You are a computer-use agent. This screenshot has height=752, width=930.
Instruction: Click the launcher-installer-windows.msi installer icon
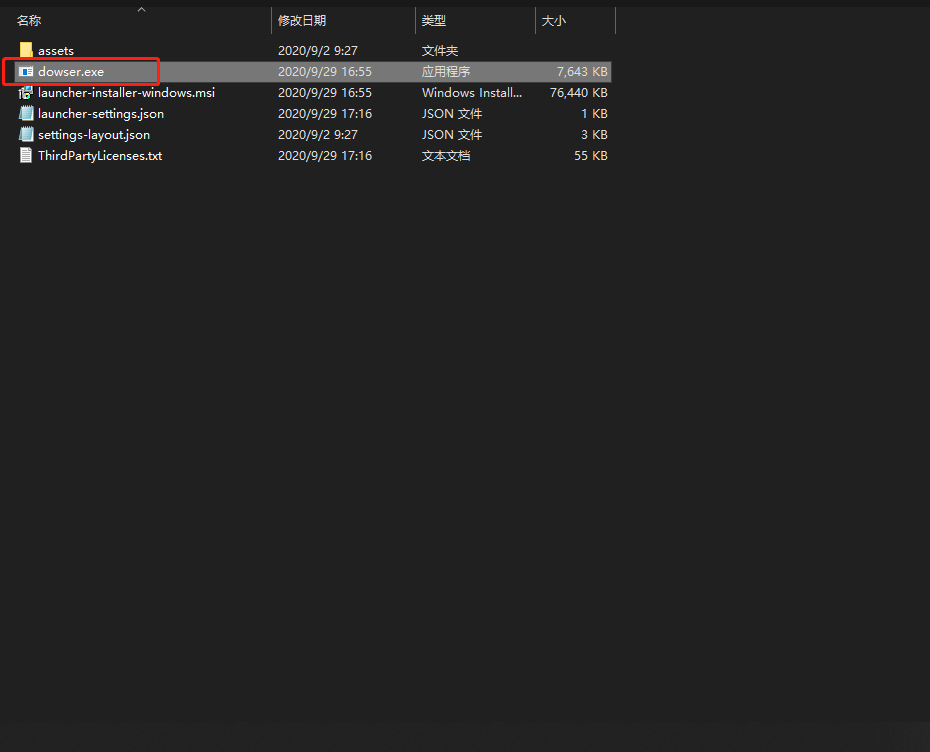26,93
